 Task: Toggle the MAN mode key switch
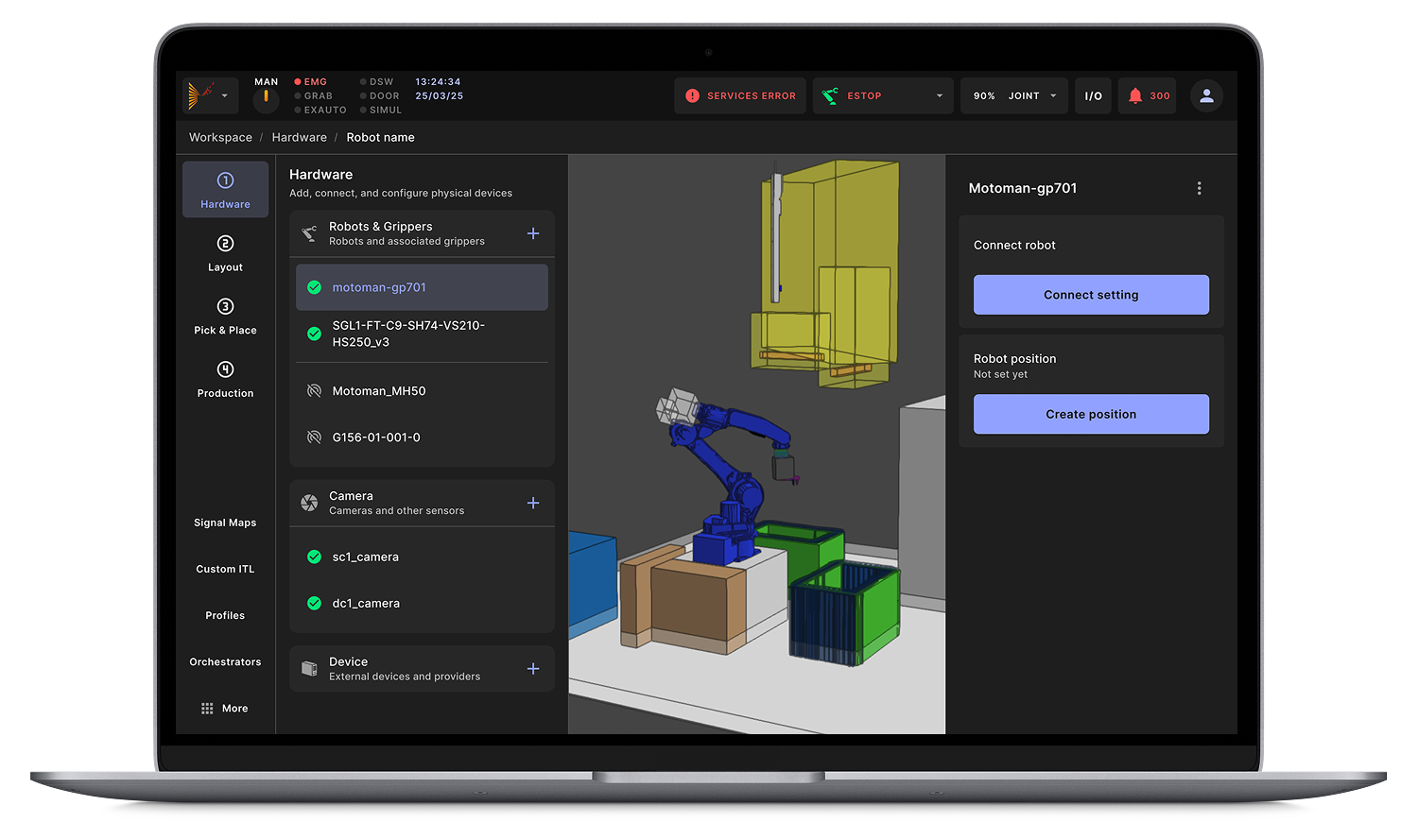tap(266, 96)
